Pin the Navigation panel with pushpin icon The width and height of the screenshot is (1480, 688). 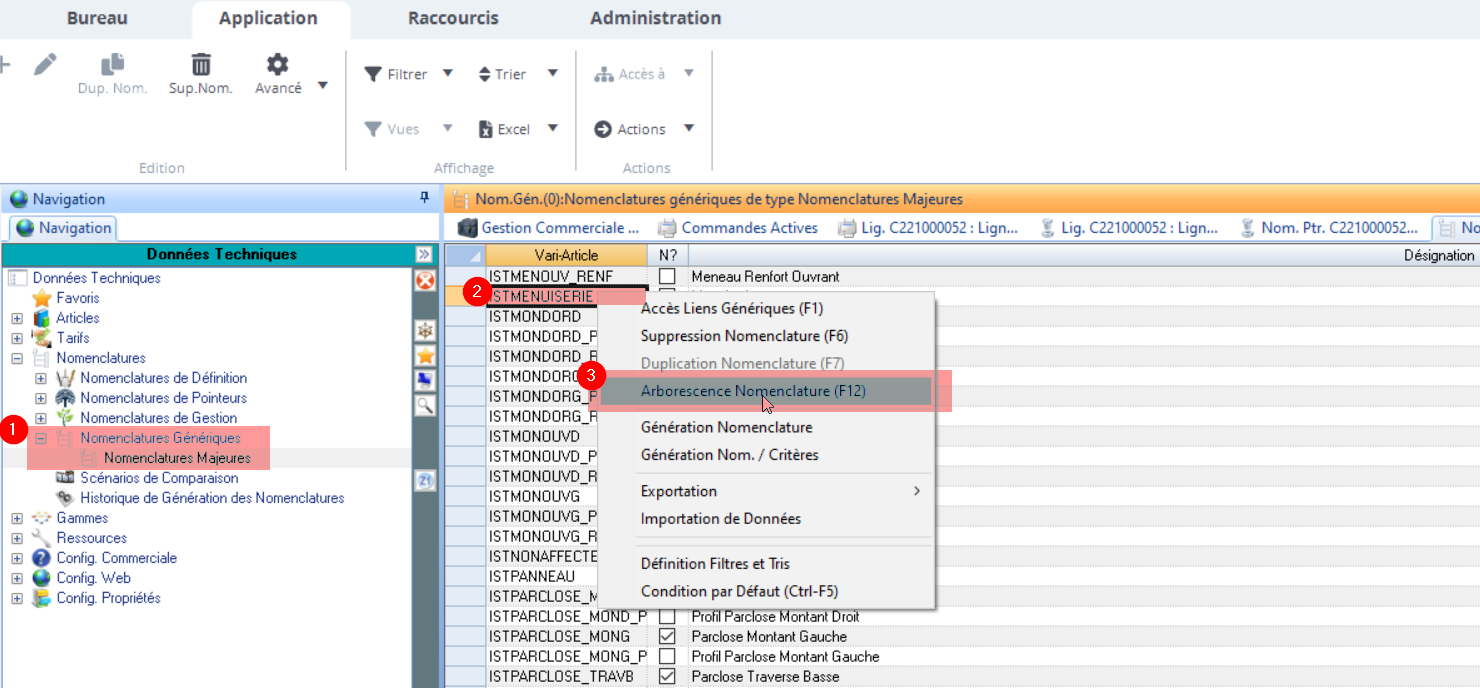(424, 199)
